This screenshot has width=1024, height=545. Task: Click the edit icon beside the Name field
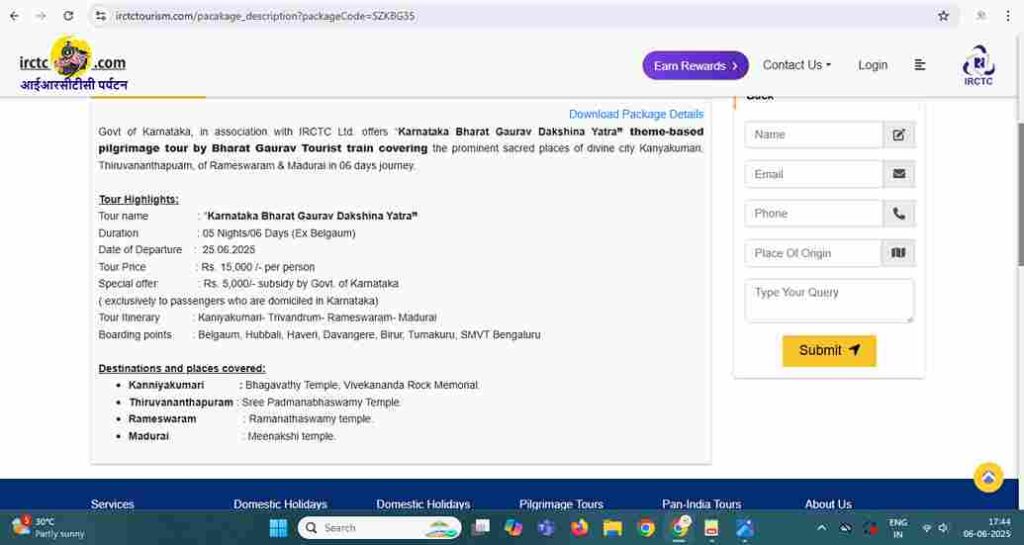pyautogui.click(x=898, y=135)
